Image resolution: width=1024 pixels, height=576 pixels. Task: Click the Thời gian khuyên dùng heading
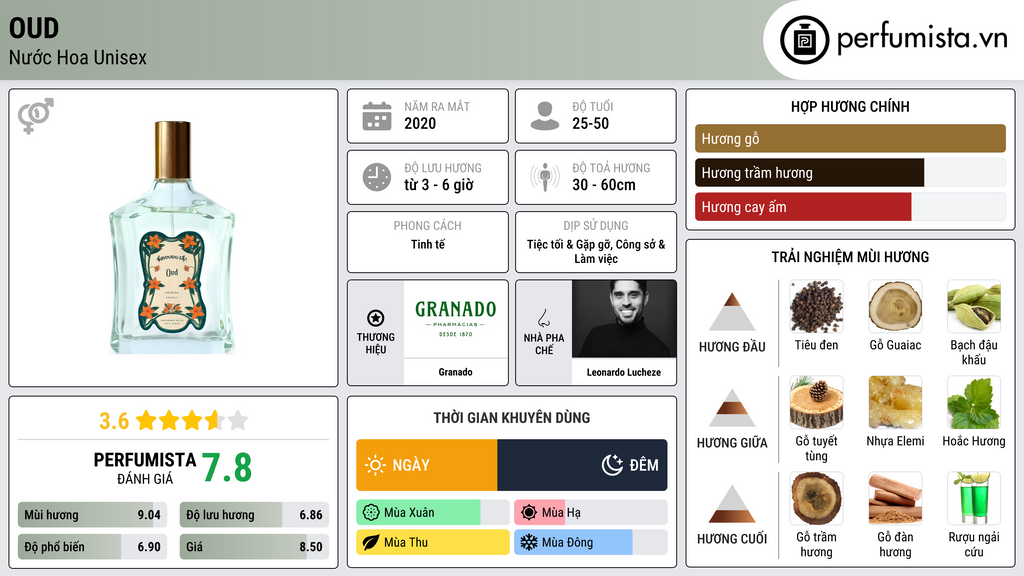(512, 418)
